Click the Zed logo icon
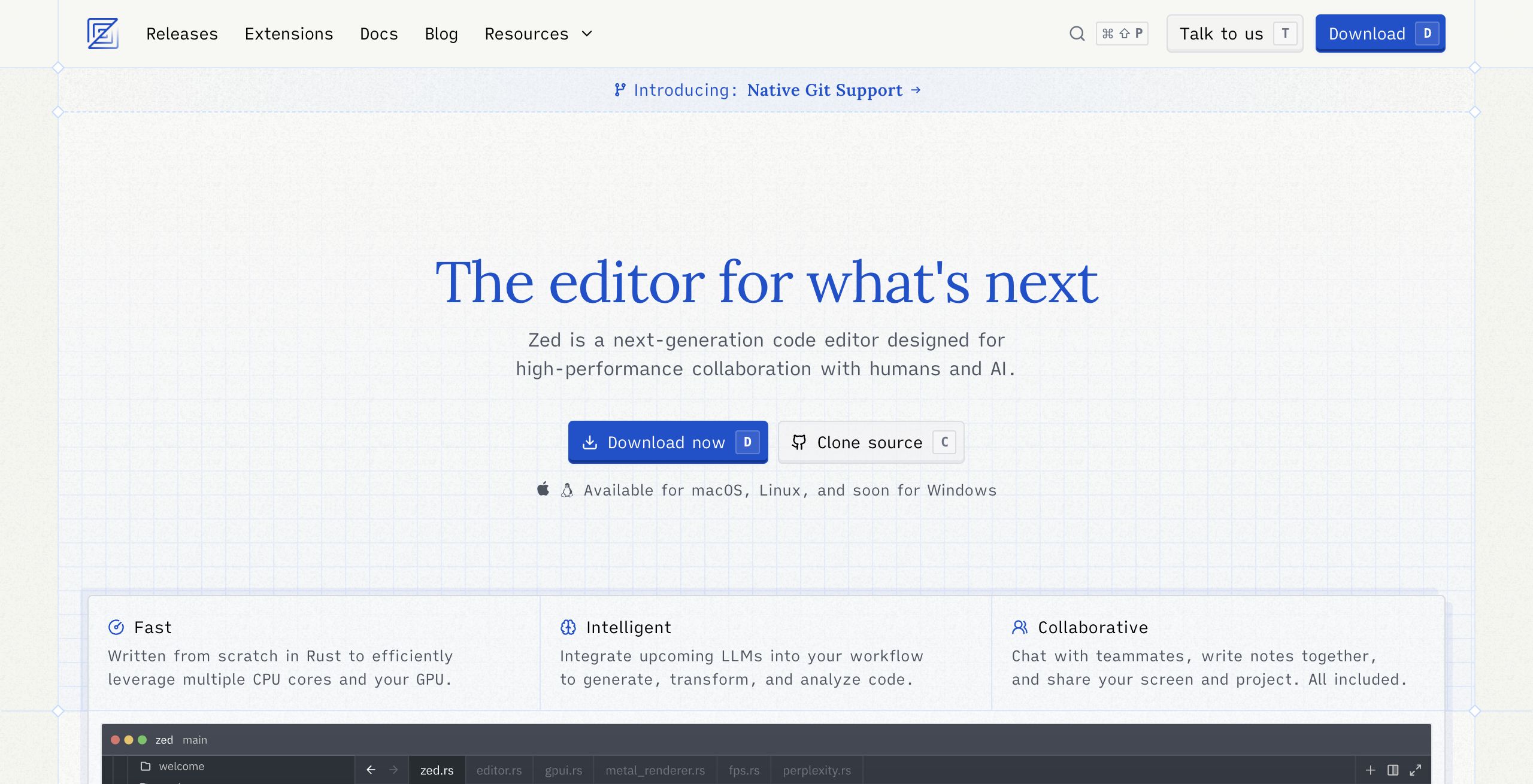The width and height of the screenshot is (1533, 784). 102,34
